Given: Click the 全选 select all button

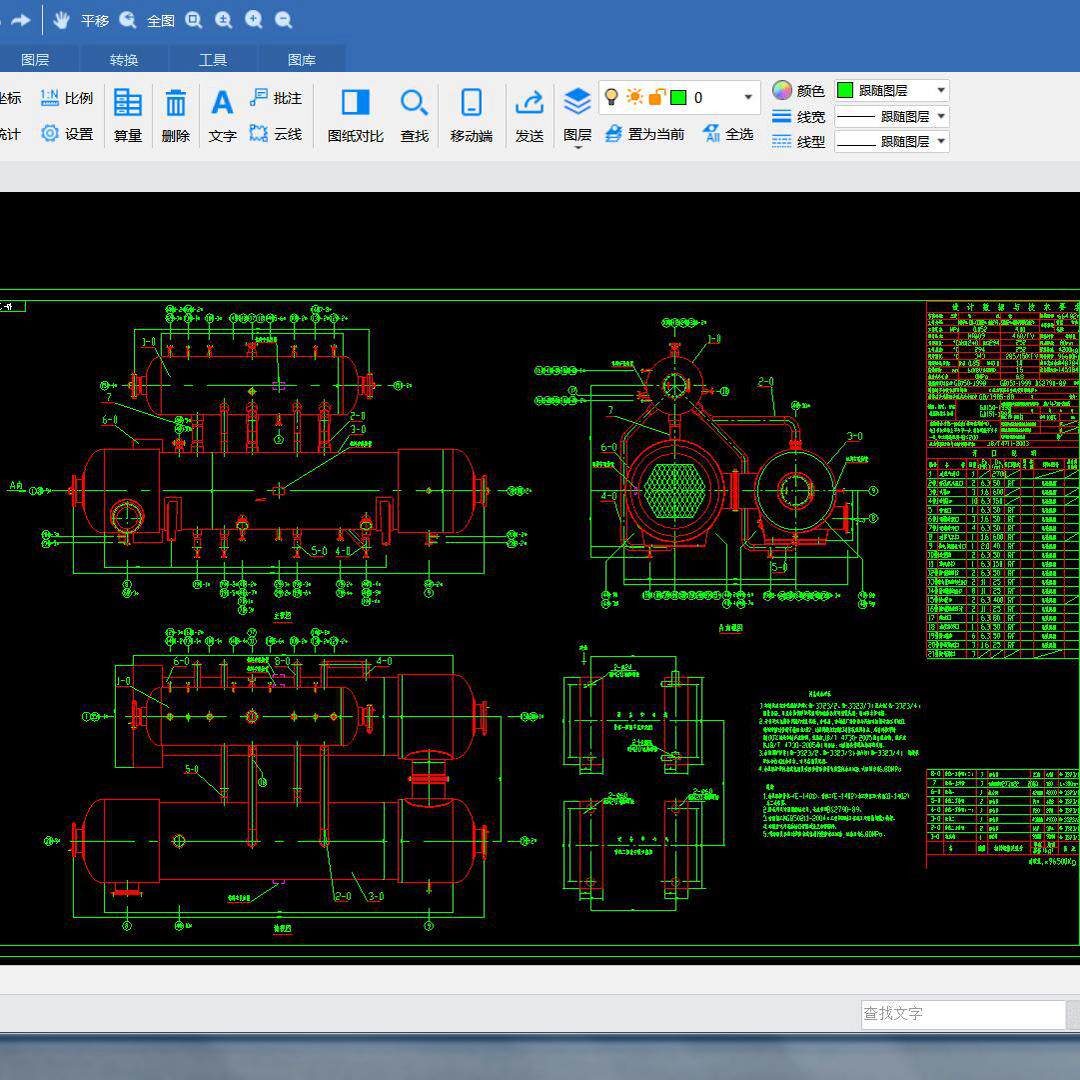Looking at the screenshot, I should 728,134.
